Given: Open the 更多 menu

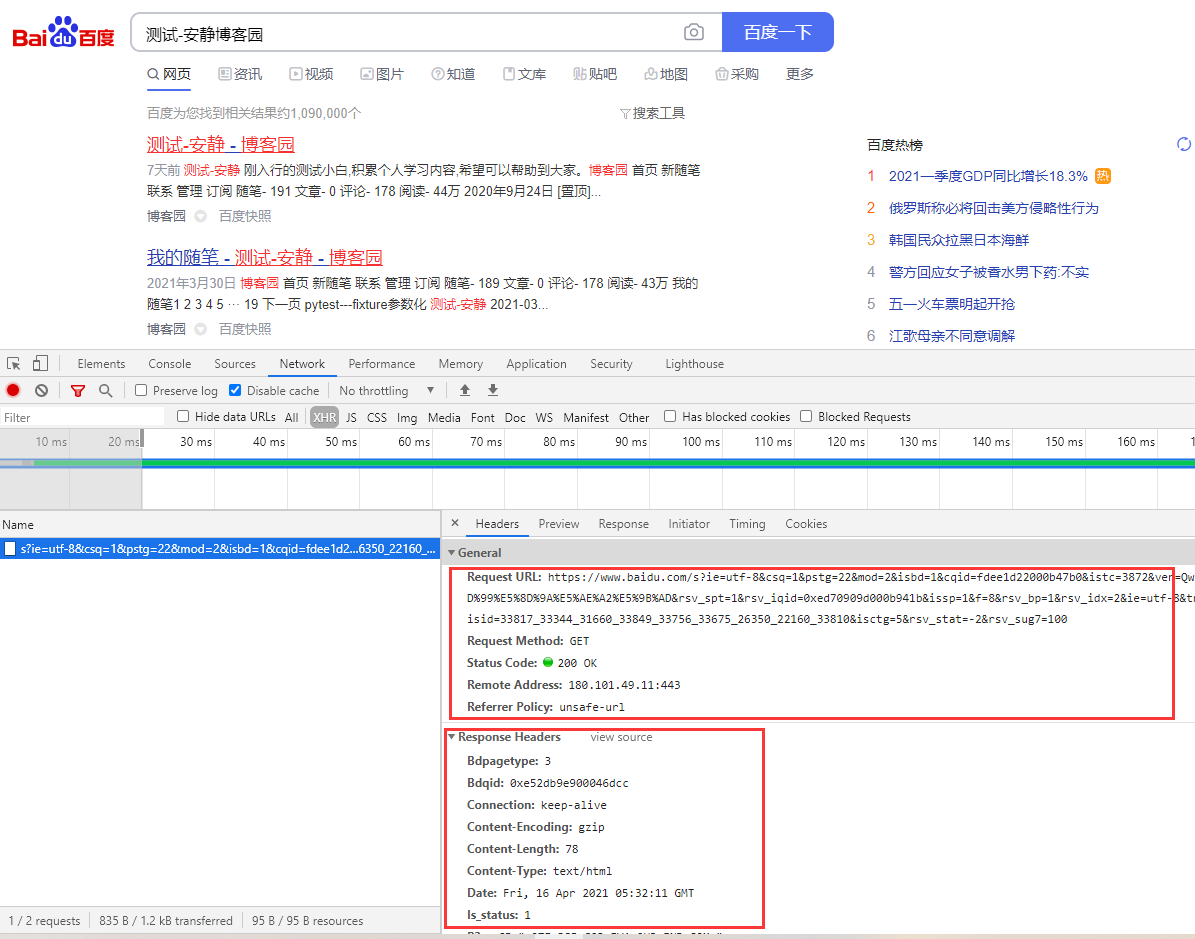Looking at the screenshot, I should [800, 74].
